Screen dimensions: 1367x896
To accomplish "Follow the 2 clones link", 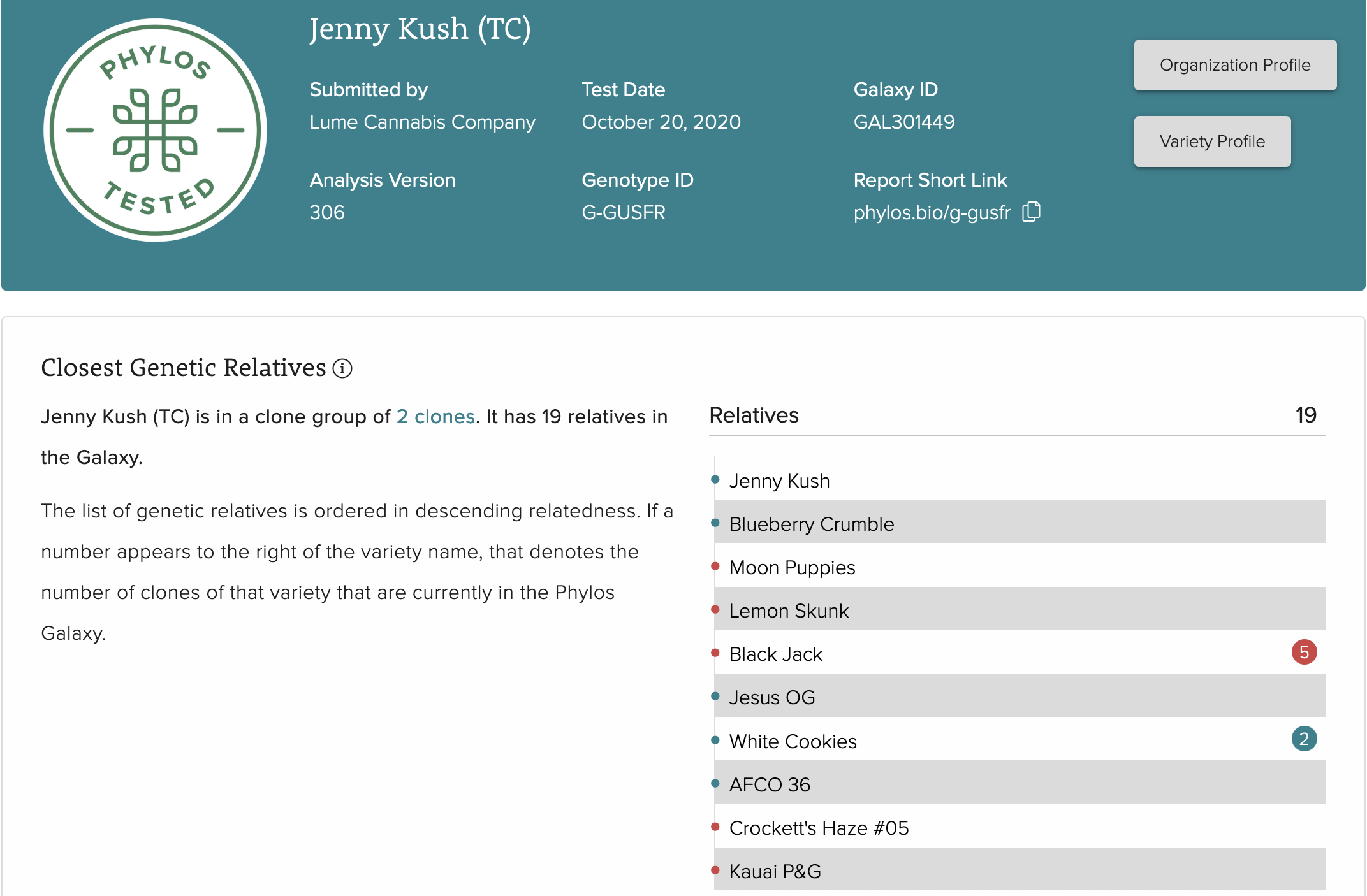I will click(435, 417).
